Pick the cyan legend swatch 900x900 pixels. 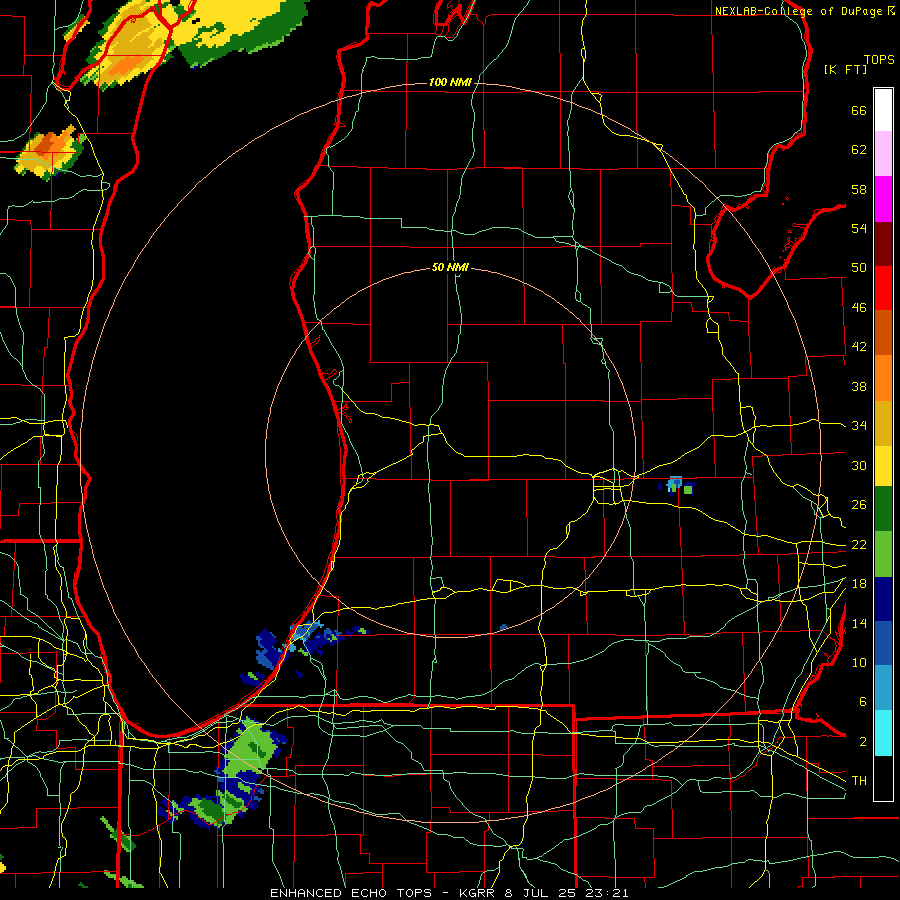[883, 732]
